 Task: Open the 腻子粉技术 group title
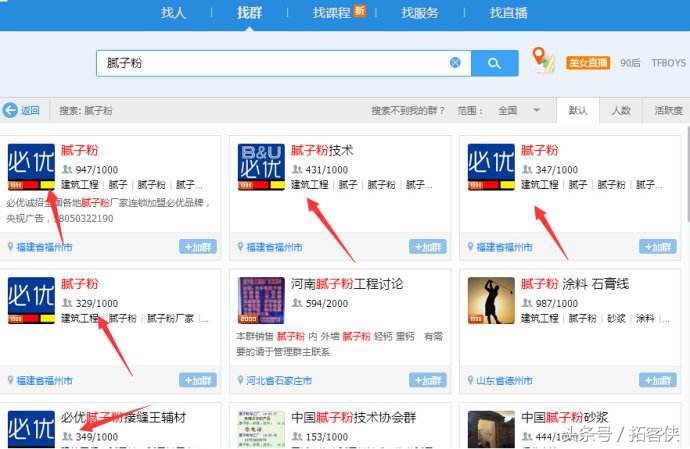pyautogui.click(x=322, y=151)
